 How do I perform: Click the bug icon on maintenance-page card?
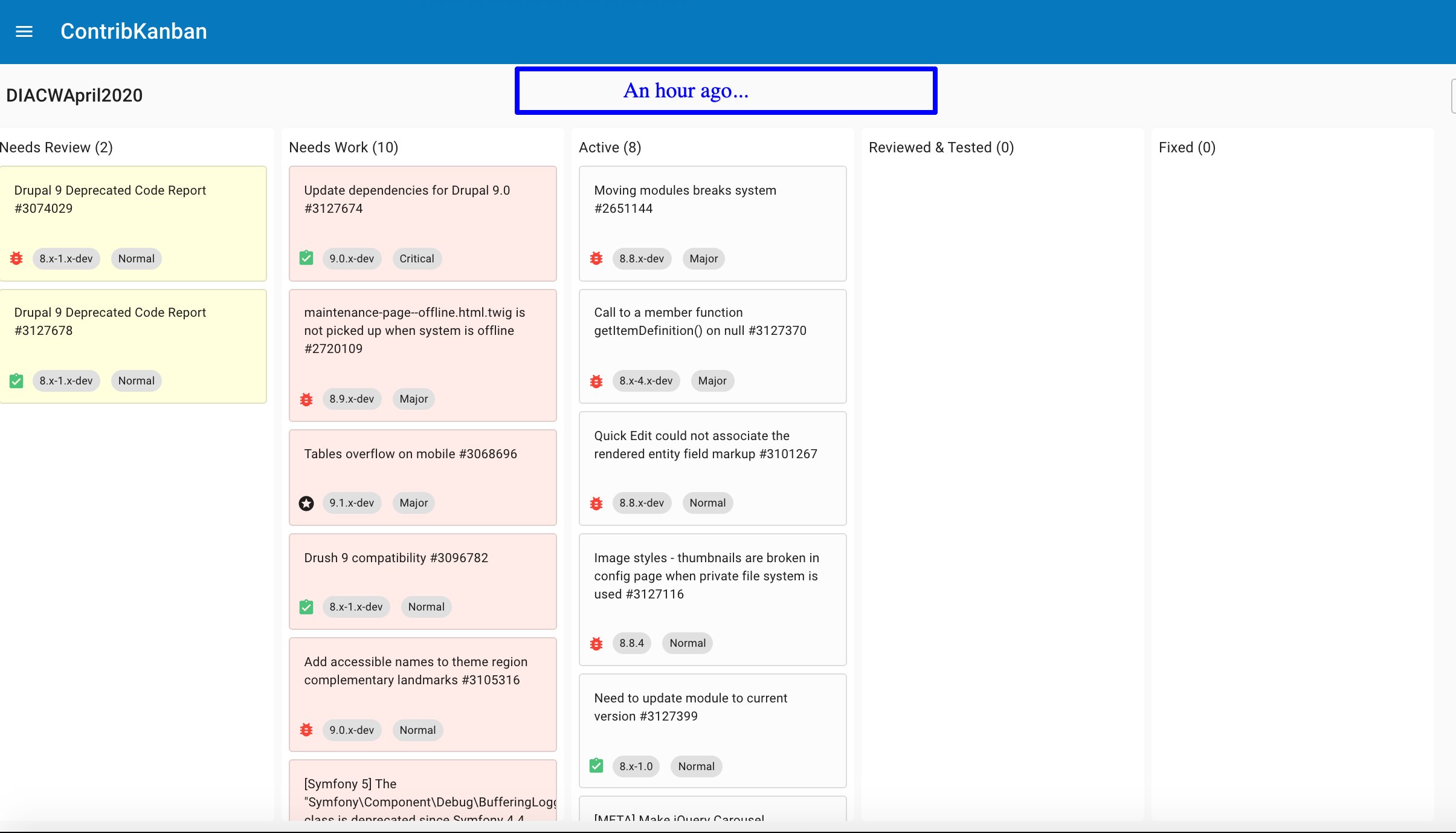(x=306, y=399)
